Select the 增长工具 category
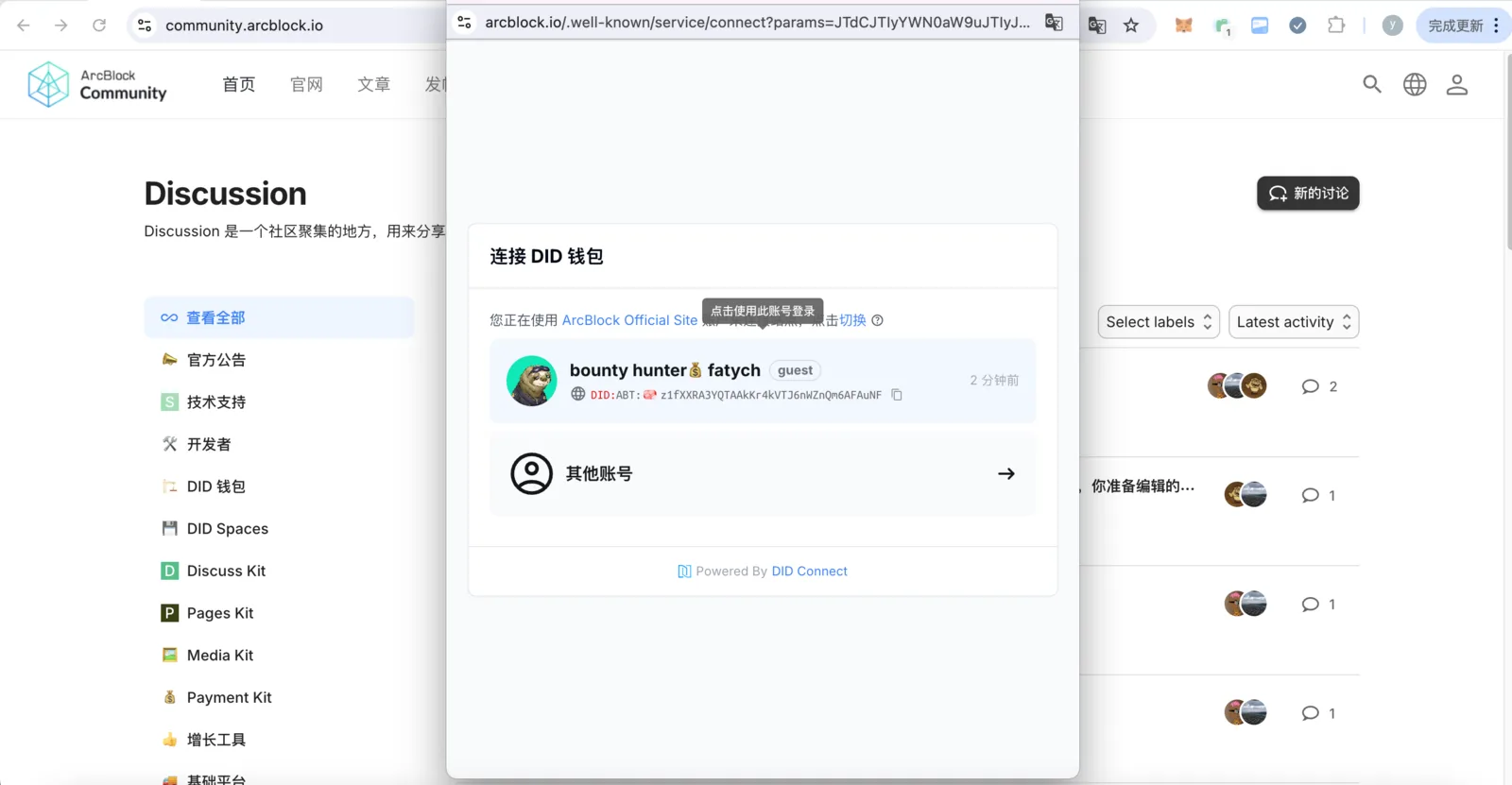Viewport: 1512px width, 785px height. point(279,740)
